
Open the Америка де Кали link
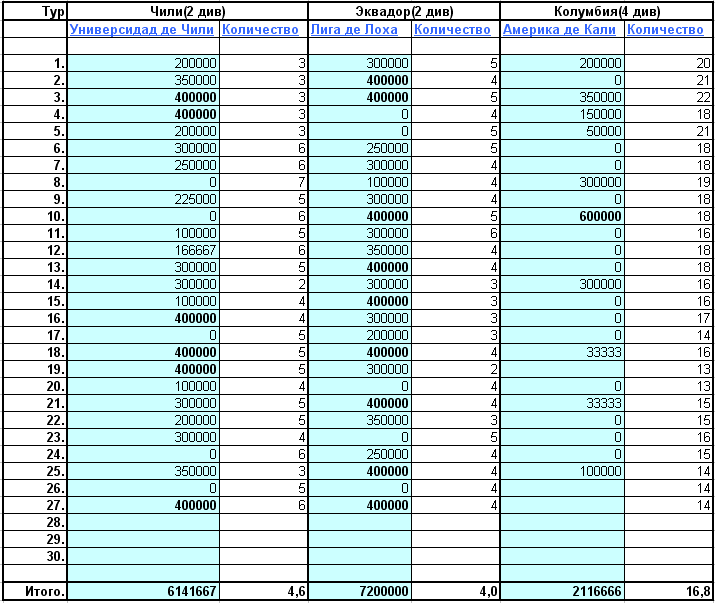click(560, 30)
